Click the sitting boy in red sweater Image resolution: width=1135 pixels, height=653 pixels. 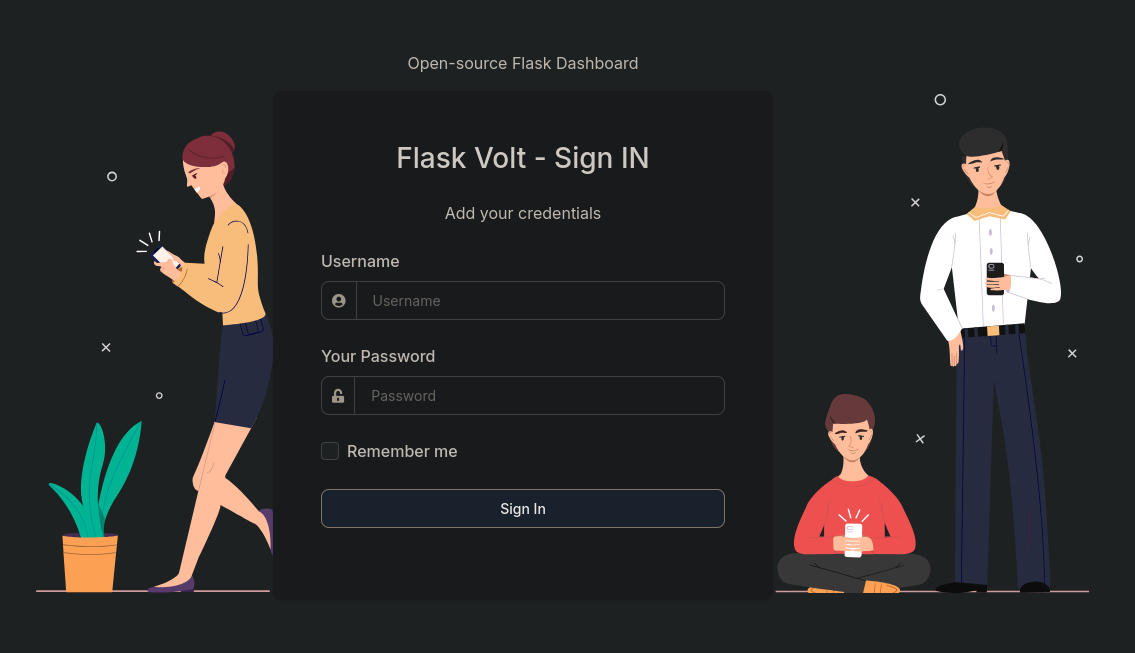[853, 494]
